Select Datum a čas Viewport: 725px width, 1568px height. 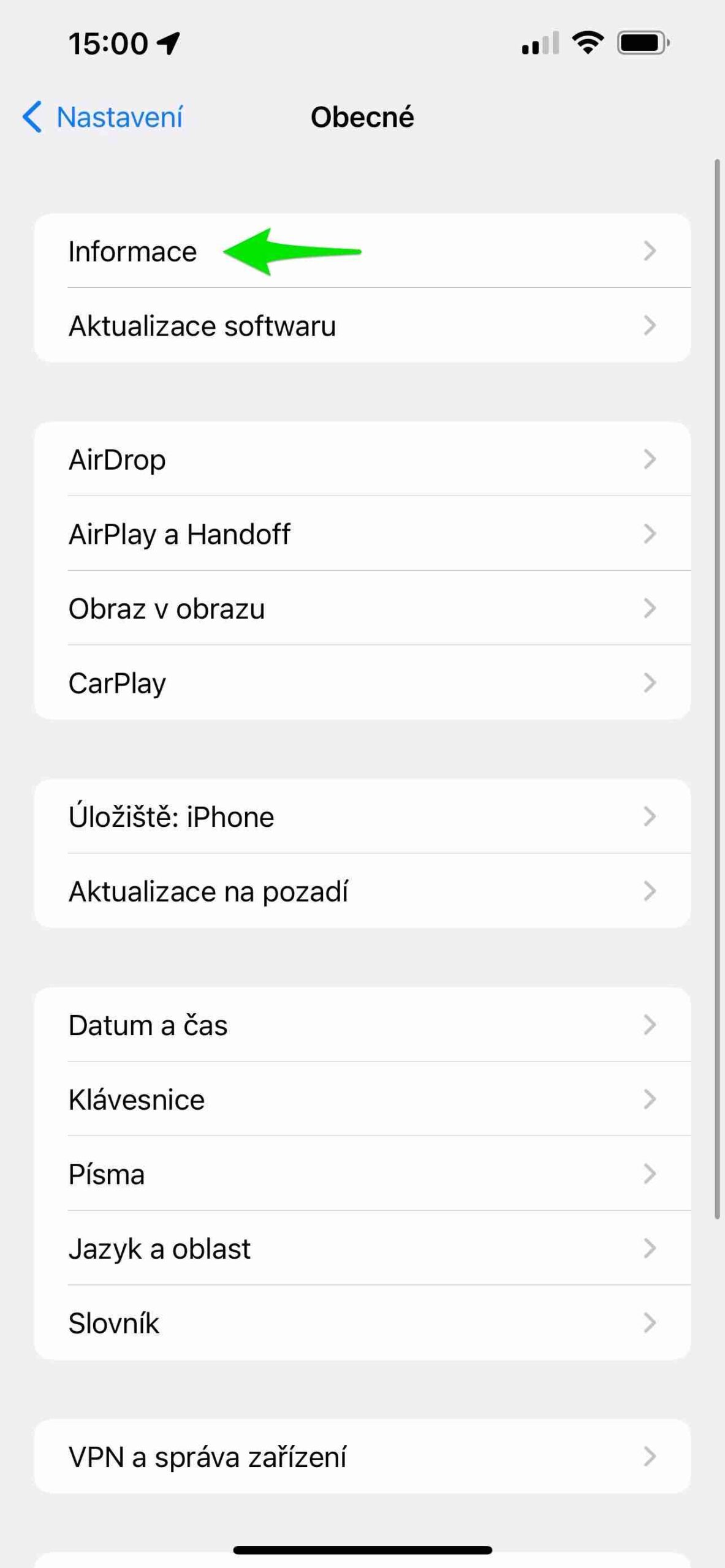(x=148, y=1025)
